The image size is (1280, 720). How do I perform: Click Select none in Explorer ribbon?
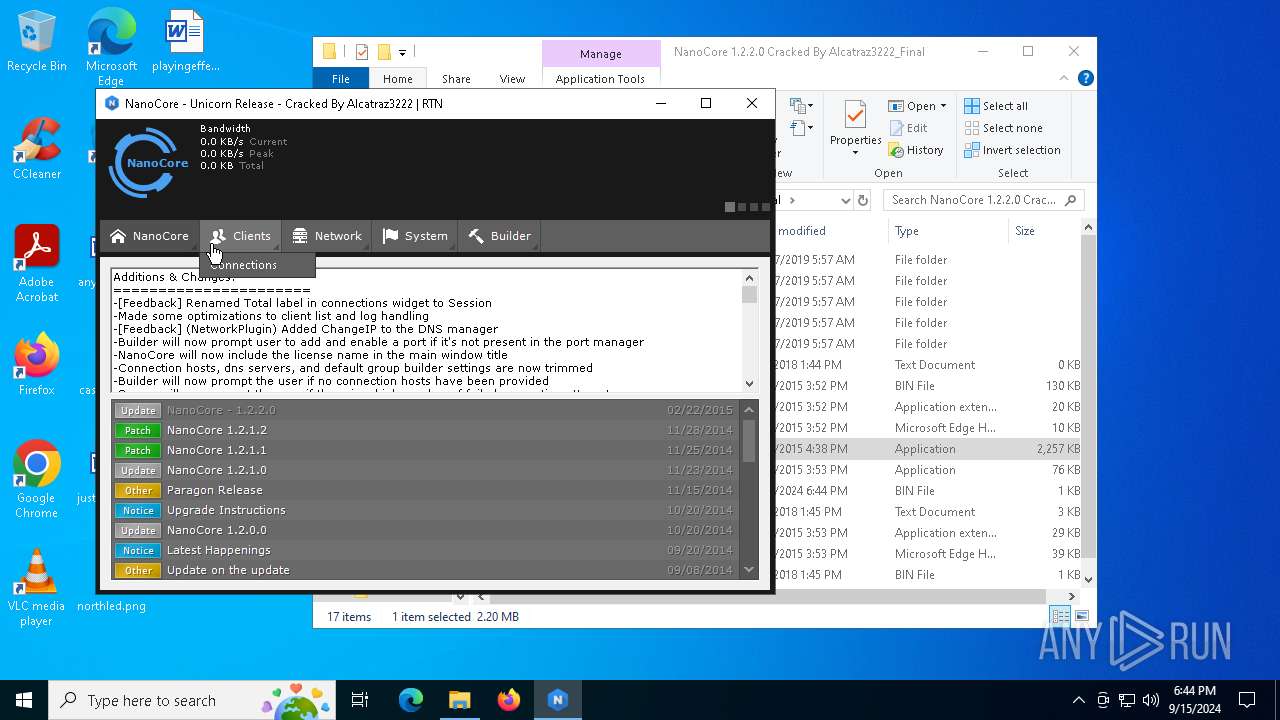pos(1003,128)
